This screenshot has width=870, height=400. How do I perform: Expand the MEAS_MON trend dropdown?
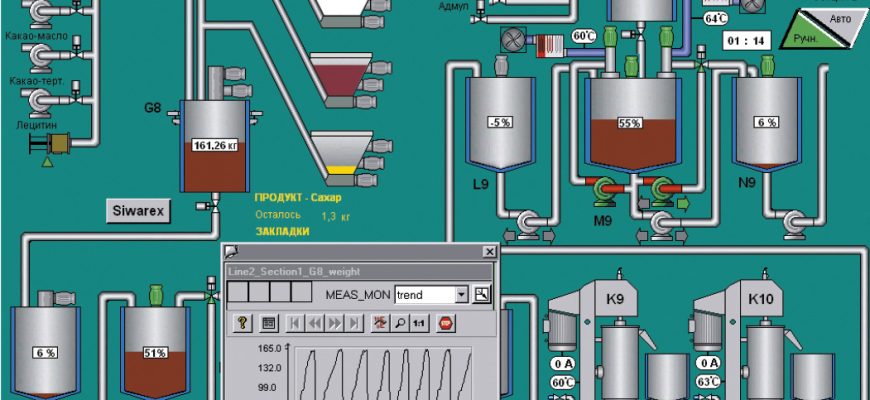tap(461, 295)
